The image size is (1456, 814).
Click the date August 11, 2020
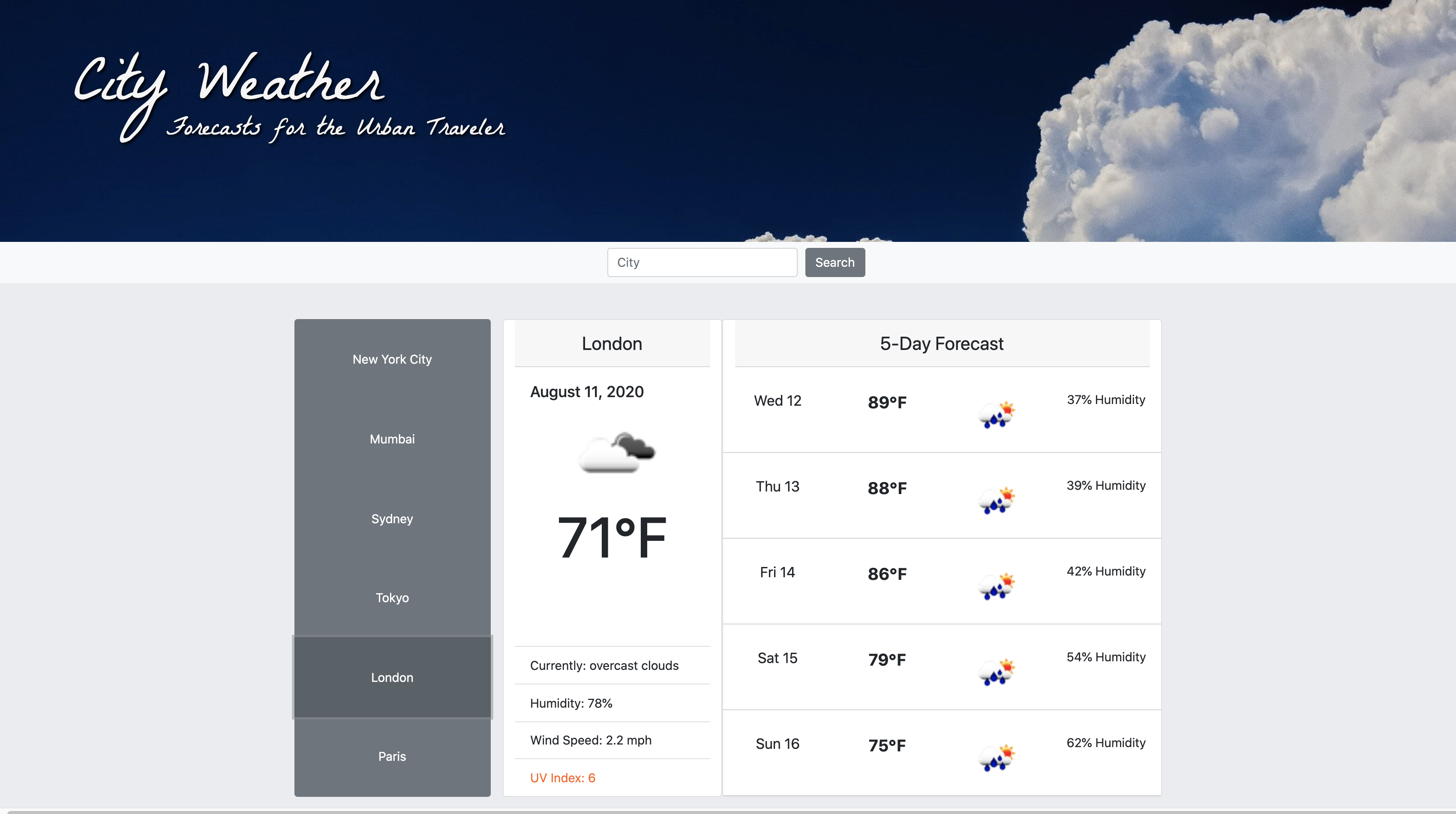587,392
